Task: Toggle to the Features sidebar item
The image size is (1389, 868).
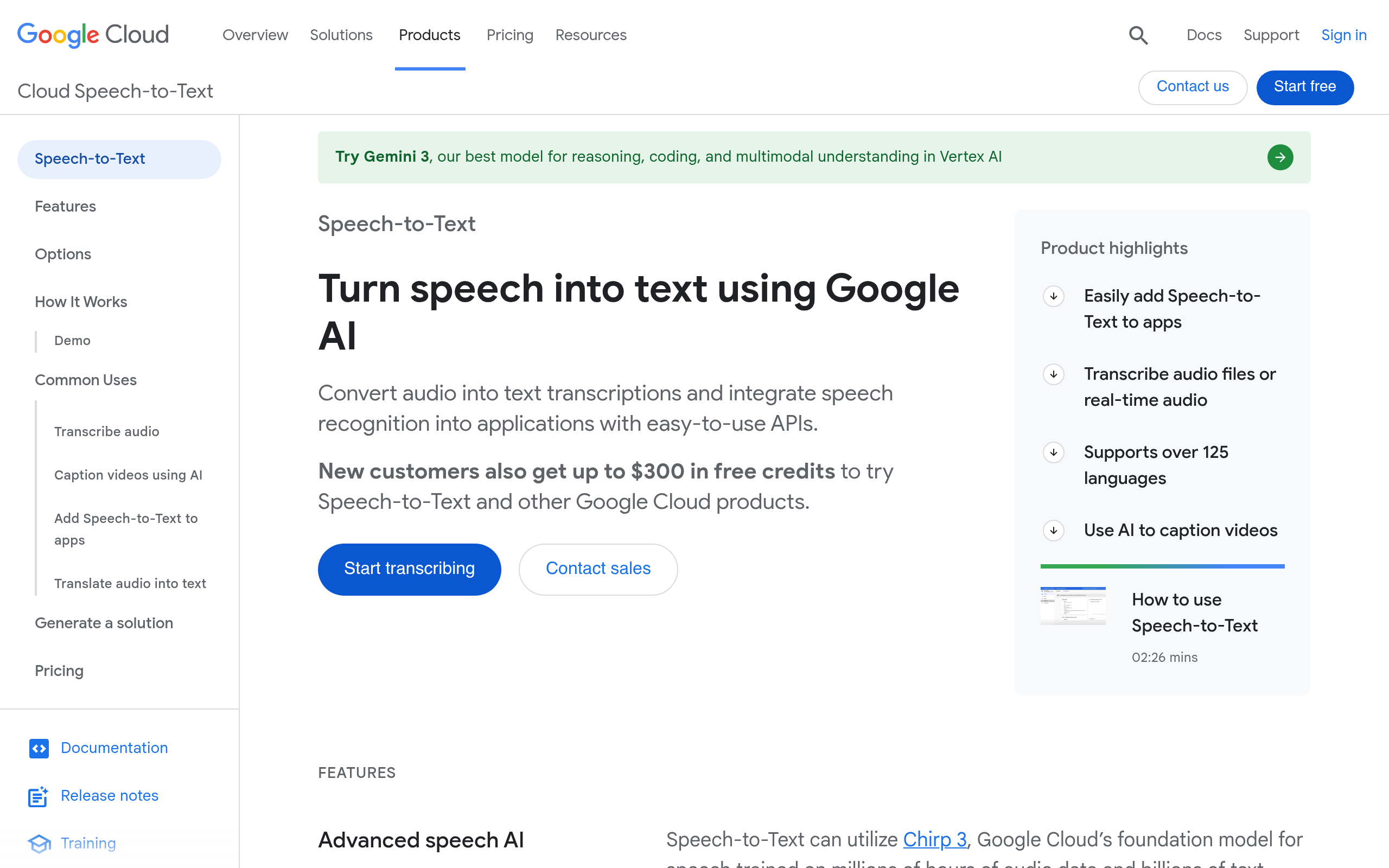Action: point(65,206)
